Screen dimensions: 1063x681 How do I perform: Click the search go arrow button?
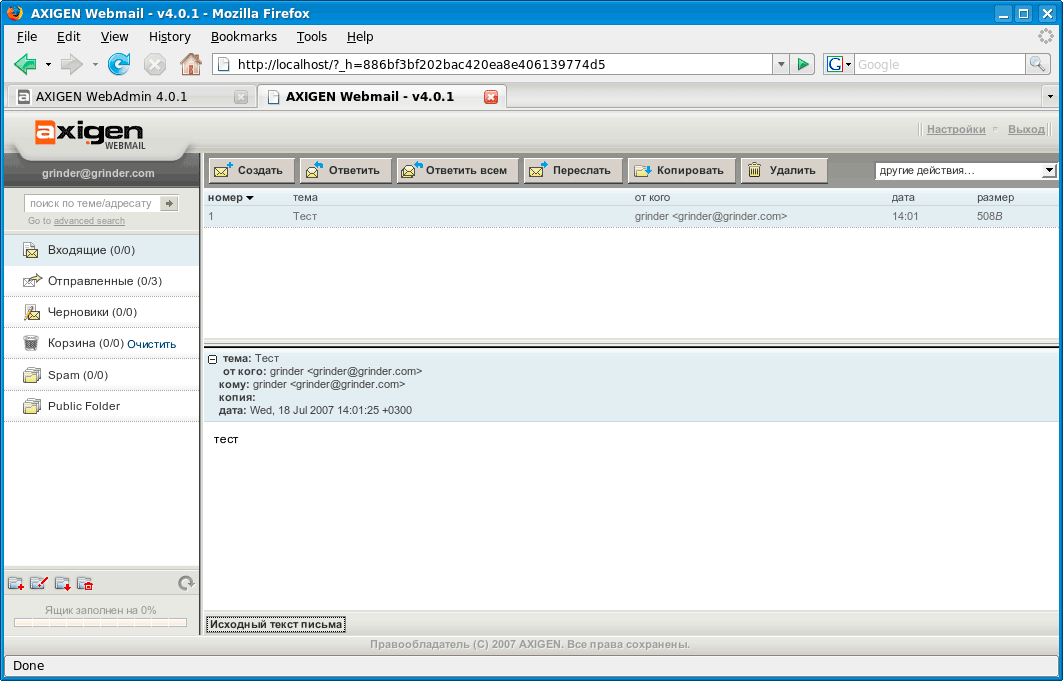pos(169,203)
